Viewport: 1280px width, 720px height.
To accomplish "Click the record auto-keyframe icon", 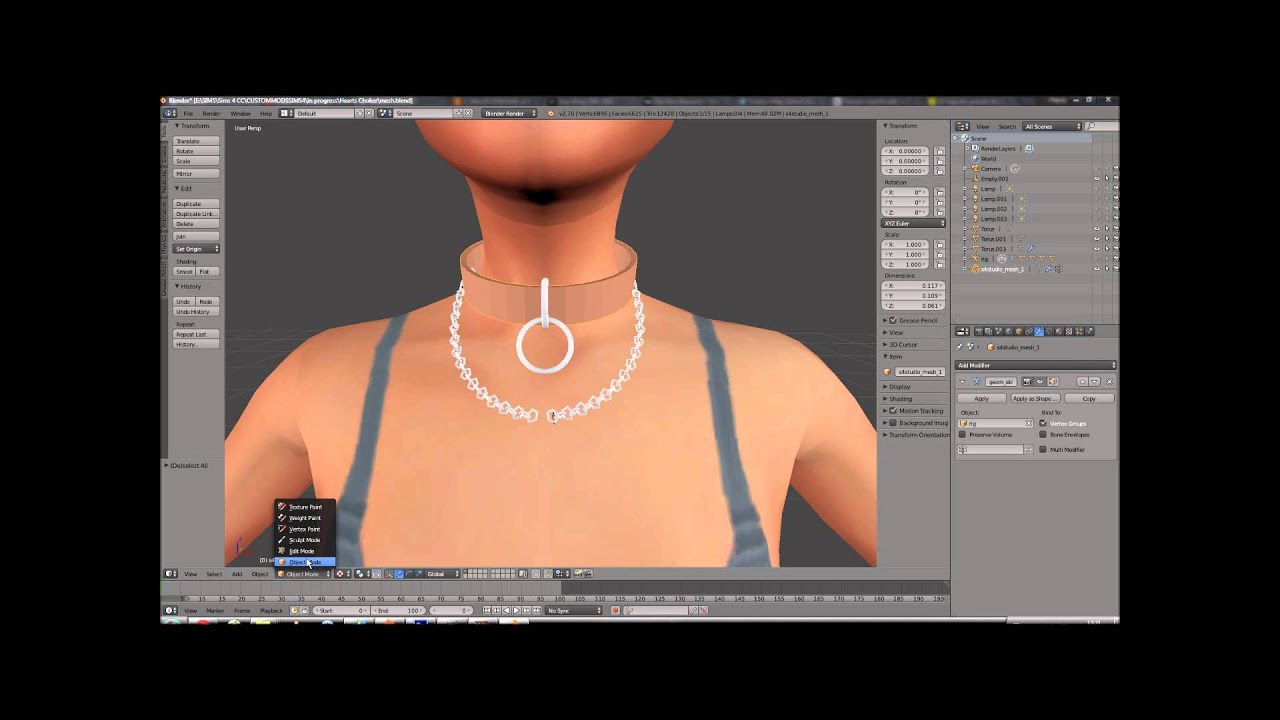I will coord(616,611).
